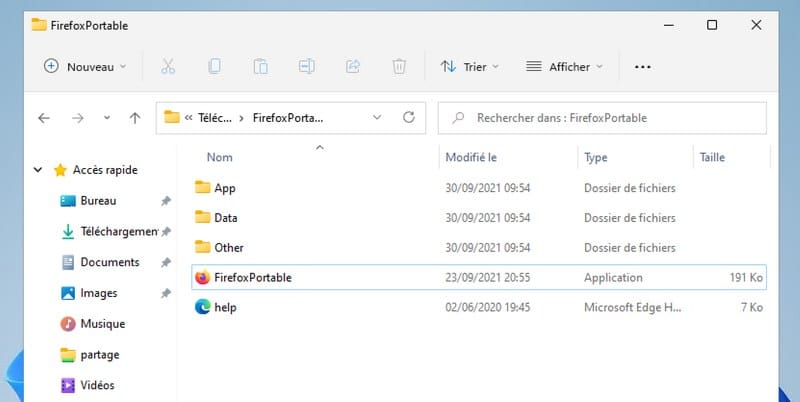Refresh the current folder view

pos(408,118)
